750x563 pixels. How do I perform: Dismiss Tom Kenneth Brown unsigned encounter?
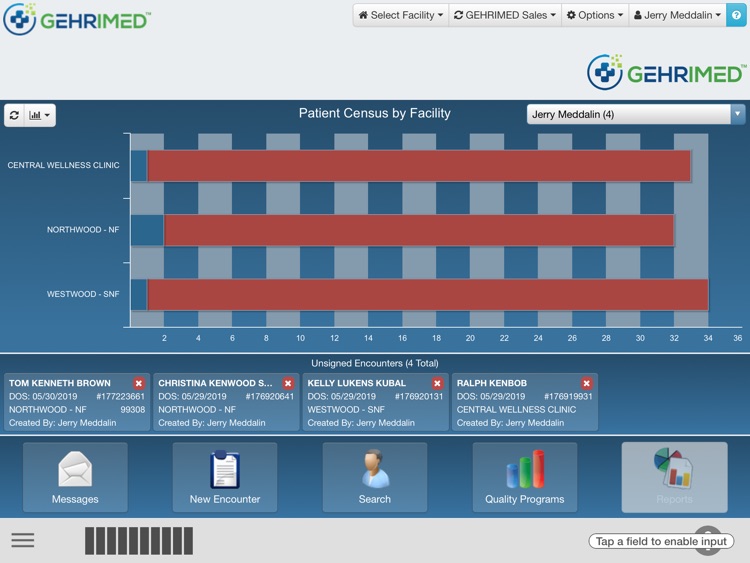tap(139, 383)
